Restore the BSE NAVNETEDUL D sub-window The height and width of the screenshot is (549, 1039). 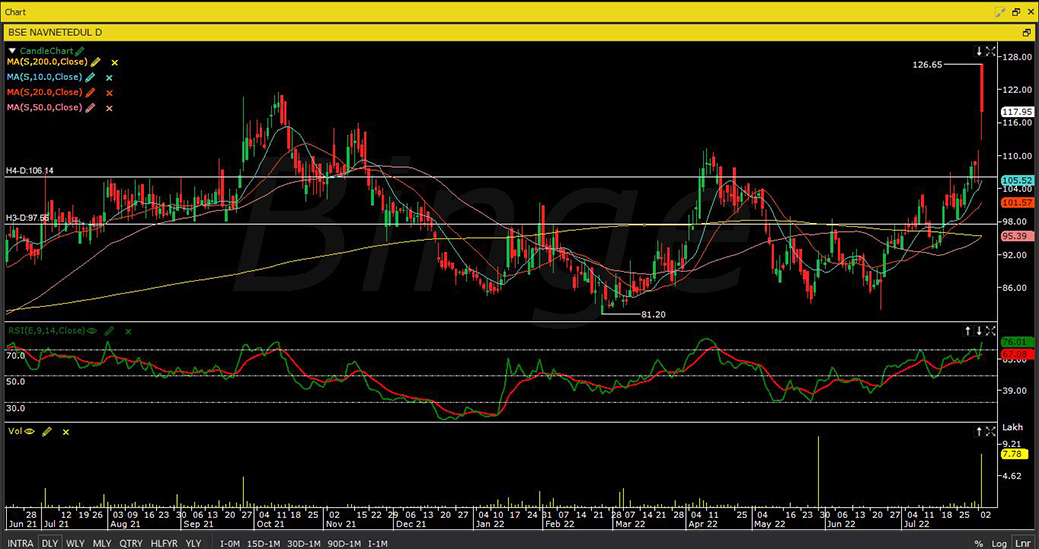(x=1026, y=32)
